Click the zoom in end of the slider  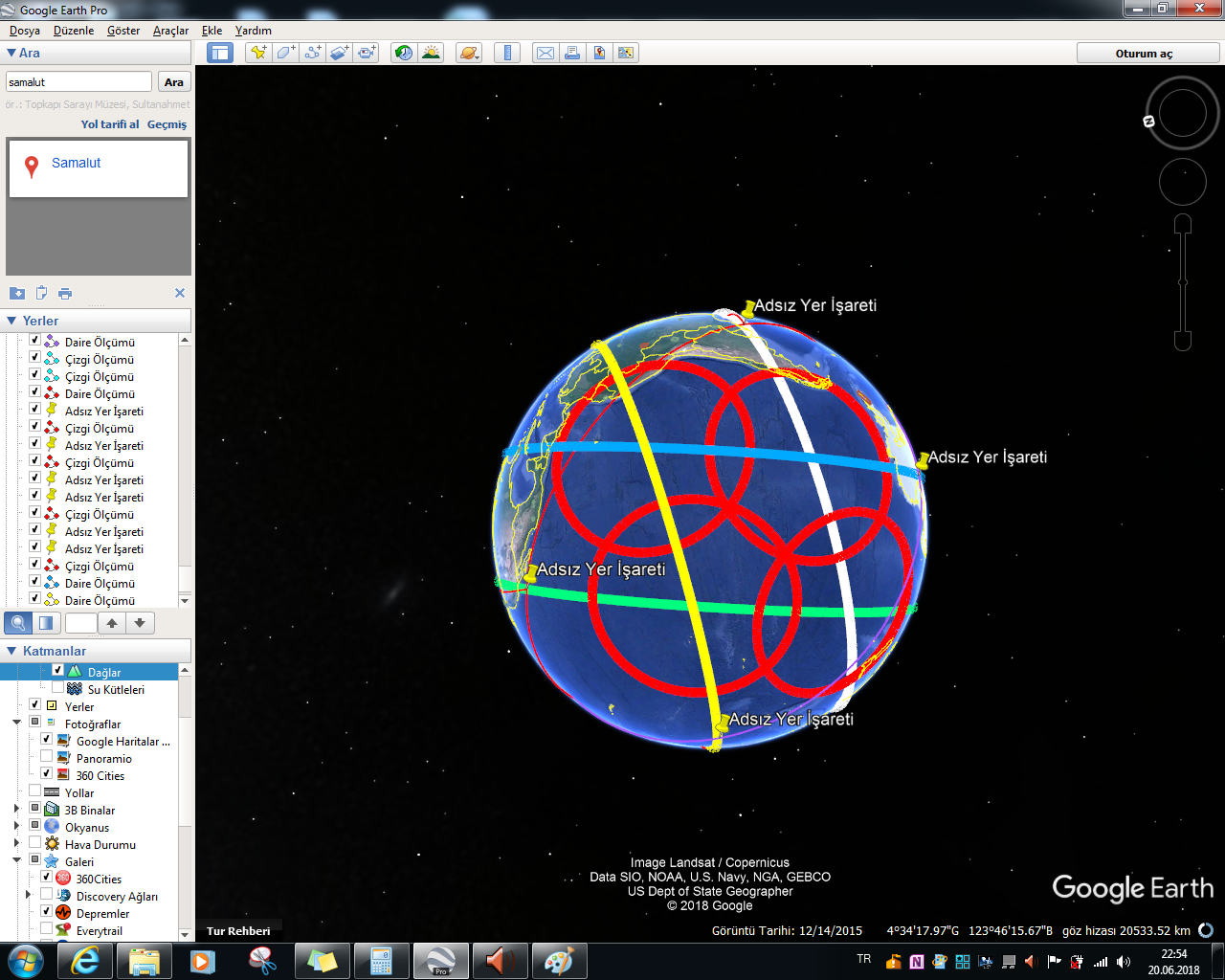click(x=1183, y=224)
